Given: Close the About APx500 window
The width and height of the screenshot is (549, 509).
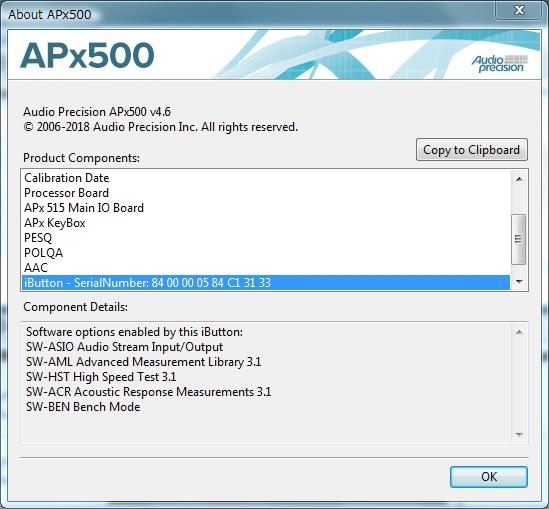Looking at the screenshot, I should pyautogui.click(x=520, y=10).
